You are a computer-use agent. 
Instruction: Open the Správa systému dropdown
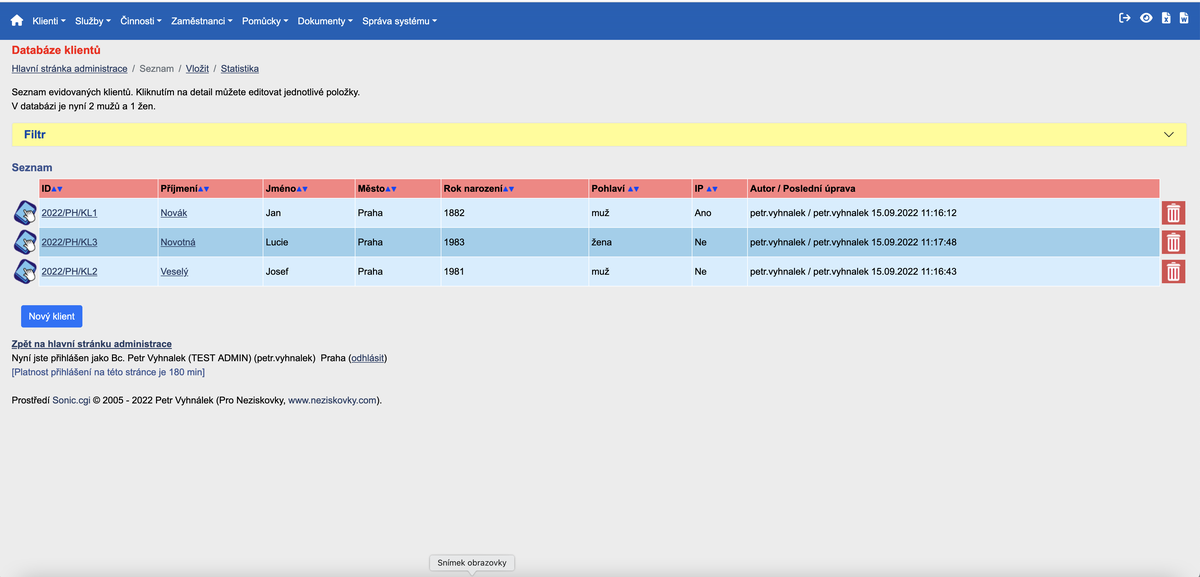[x=398, y=20]
